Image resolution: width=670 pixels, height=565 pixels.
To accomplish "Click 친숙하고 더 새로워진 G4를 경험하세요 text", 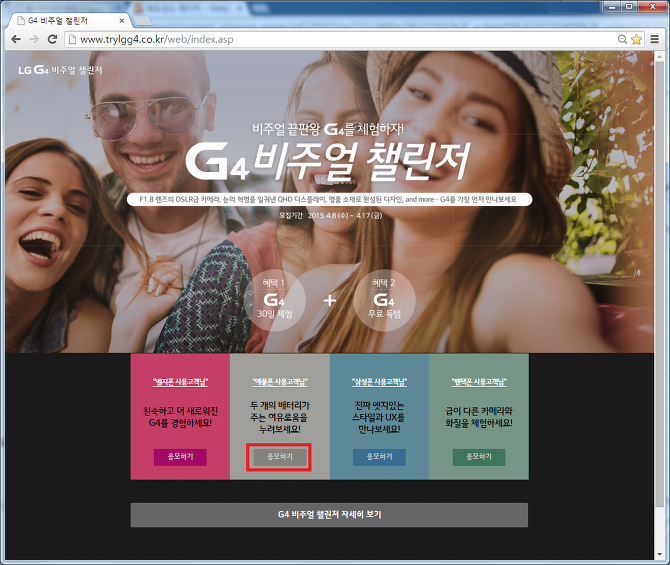I will pyautogui.click(x=180, y=417).
